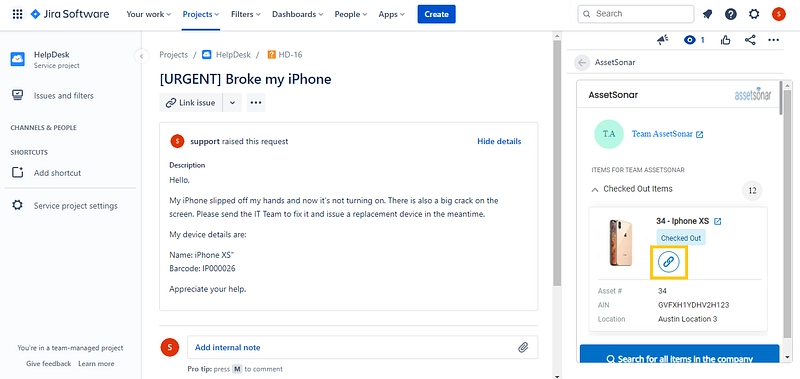800x379 pixels.
Task: Click Projects in the breadcrumb
Action: [x=173, y=55]
